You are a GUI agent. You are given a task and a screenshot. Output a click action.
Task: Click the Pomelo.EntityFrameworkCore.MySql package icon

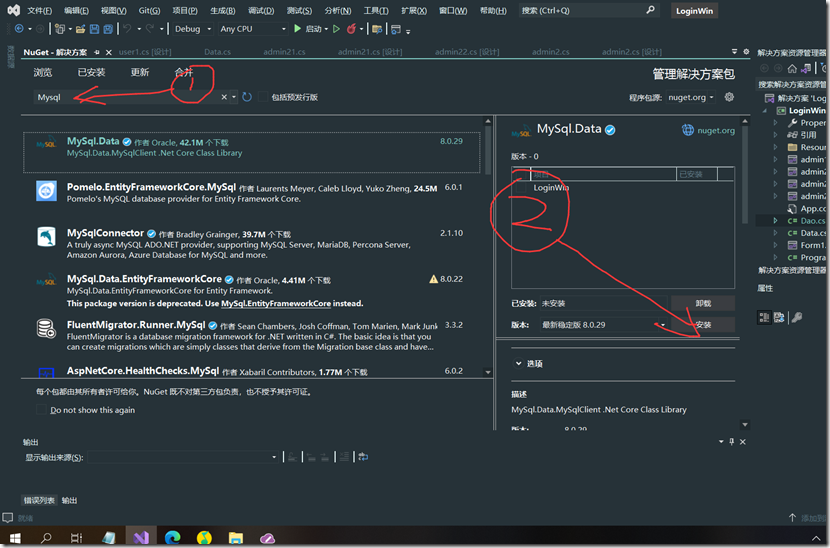pyautogui.click(x=46, y=191)
